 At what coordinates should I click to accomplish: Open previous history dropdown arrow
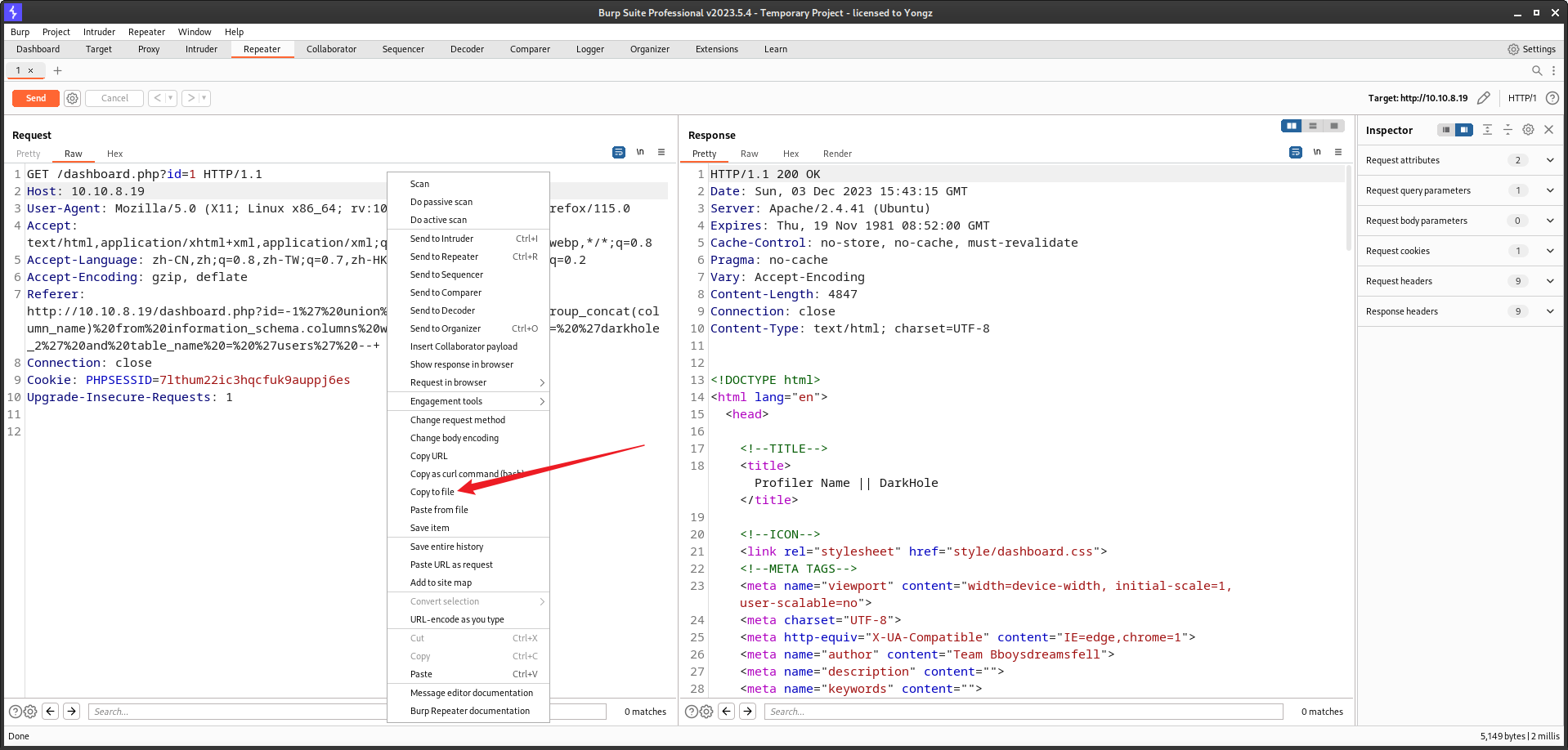[171, 98]
